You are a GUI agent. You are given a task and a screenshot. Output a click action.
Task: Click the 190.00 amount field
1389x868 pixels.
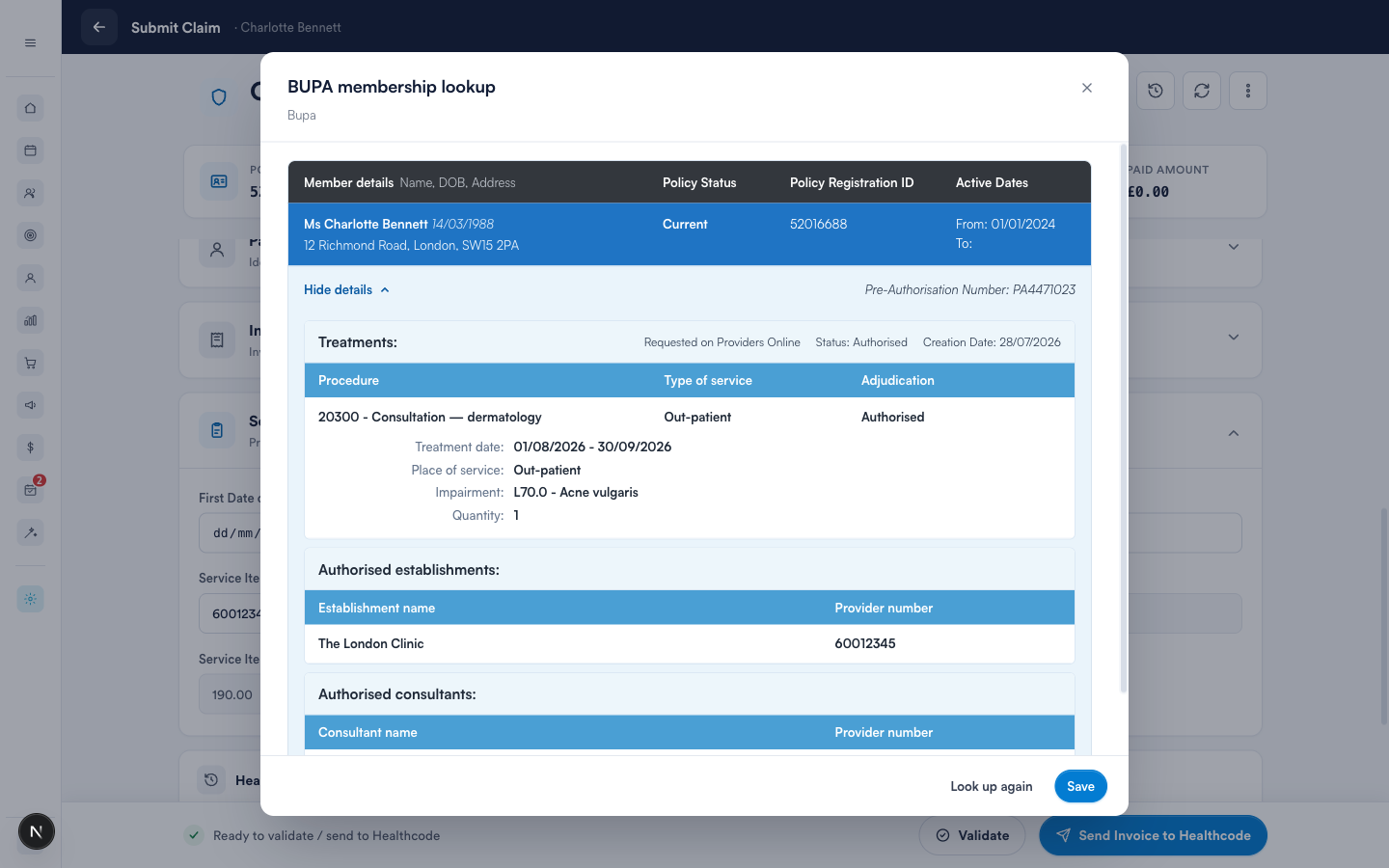tap(230, 694)
